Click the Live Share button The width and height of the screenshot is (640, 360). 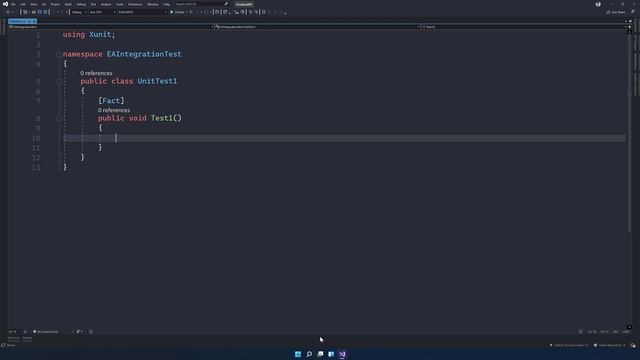point(616,12)
